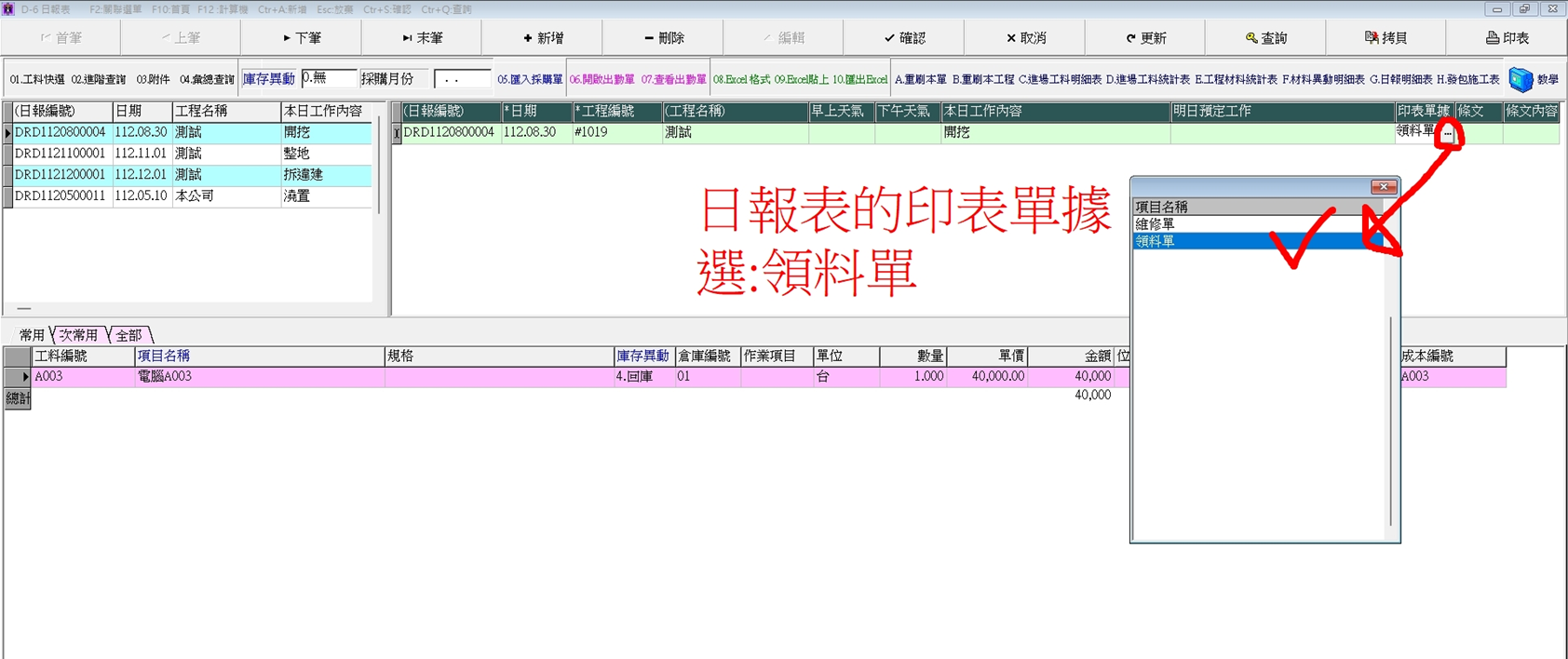The height and width of the screenshot is (659, 1568).
Task: Click the #1019 project number cell
Action: pyautogui.click(x=616, y=133)
